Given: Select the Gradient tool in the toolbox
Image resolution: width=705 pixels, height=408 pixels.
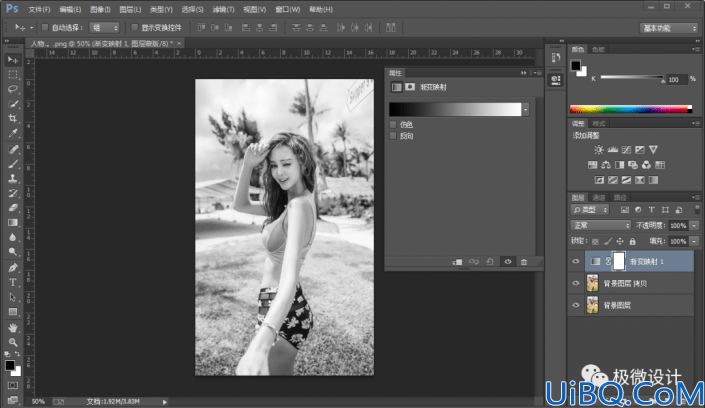Looking at the screenshot, I should click(13, 223).
